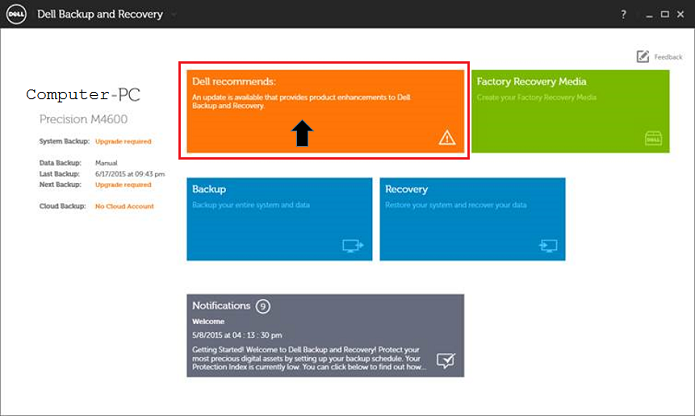
Task: Click Next Backup 'Upgrade required' link
Action: tap(123, 184)
